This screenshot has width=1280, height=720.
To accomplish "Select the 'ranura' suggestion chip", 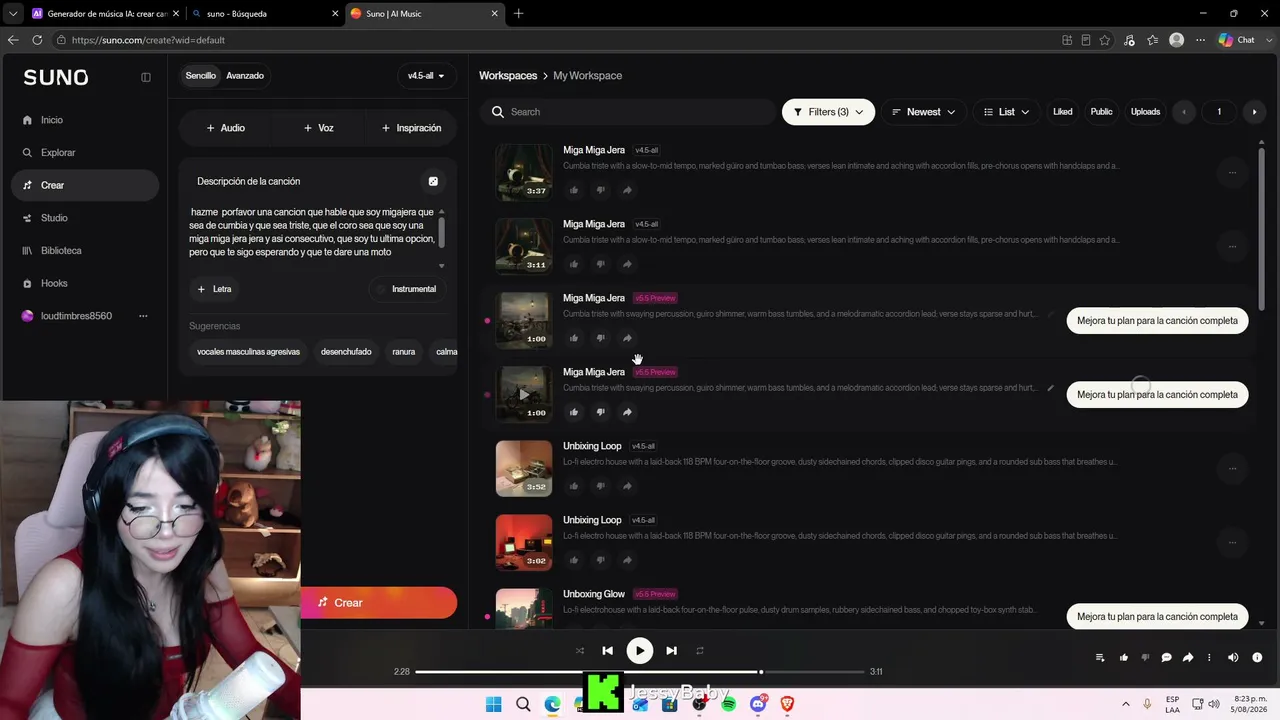I will [404, 352].
